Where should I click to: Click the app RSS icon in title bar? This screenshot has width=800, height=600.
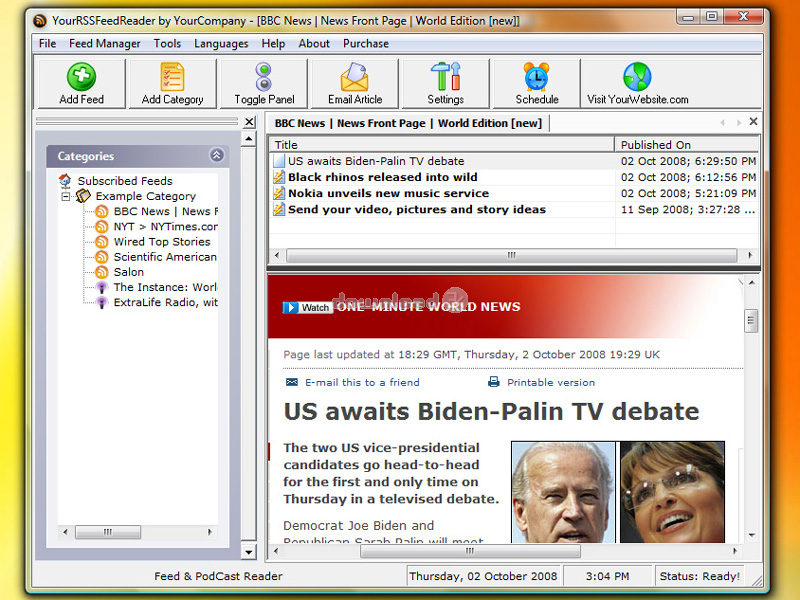[x=40, y=21]
